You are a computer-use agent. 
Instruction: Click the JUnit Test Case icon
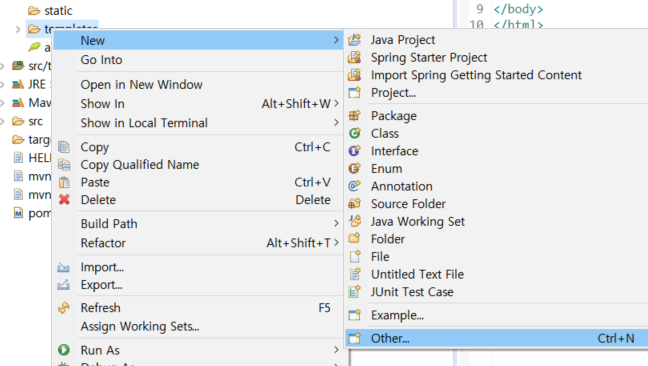(x=355, y=292)
